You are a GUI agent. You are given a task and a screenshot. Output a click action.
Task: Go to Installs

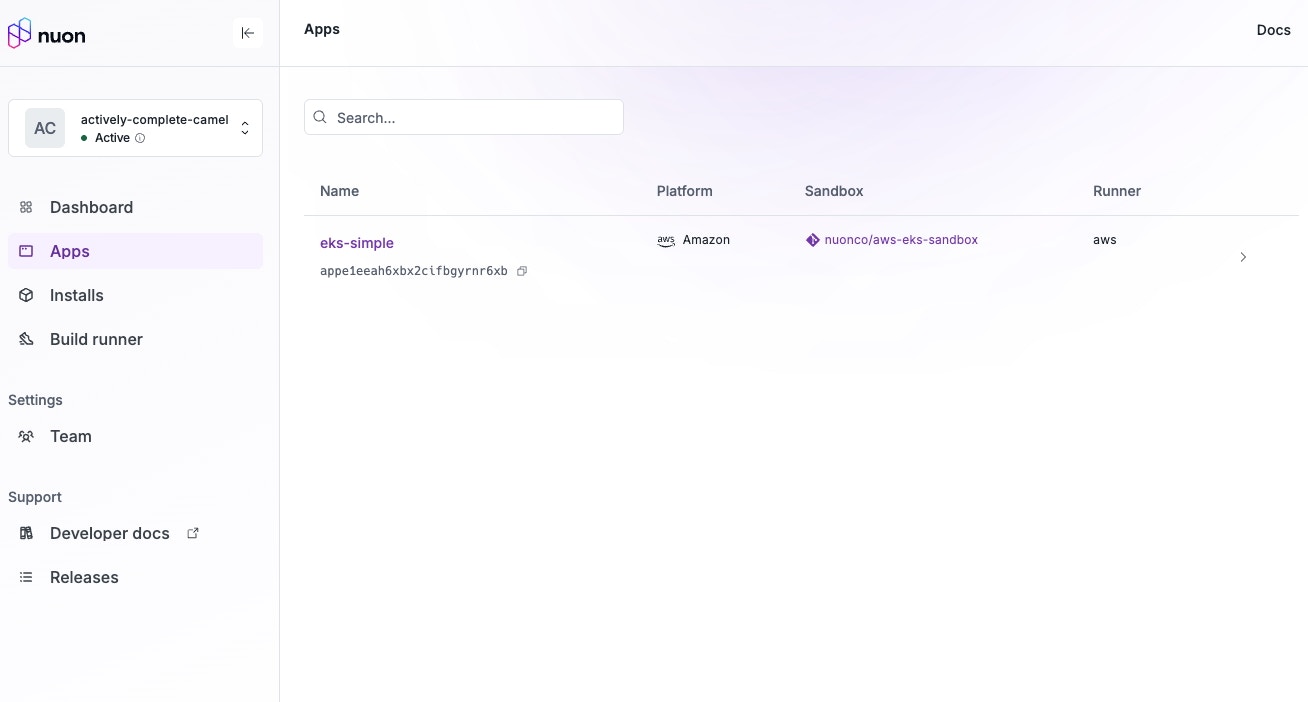(135, 295)
